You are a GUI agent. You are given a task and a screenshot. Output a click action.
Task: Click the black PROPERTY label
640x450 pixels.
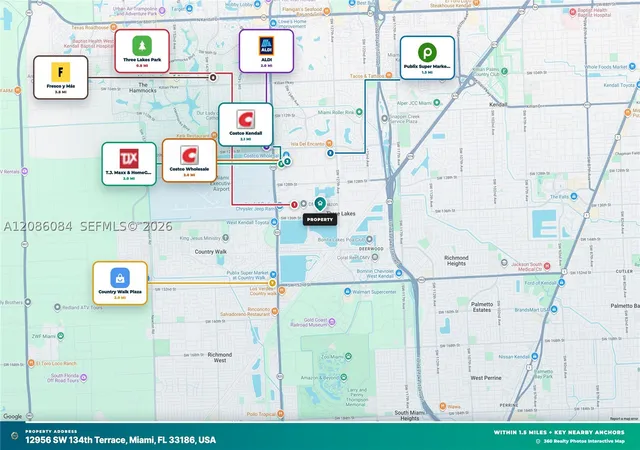320,220
